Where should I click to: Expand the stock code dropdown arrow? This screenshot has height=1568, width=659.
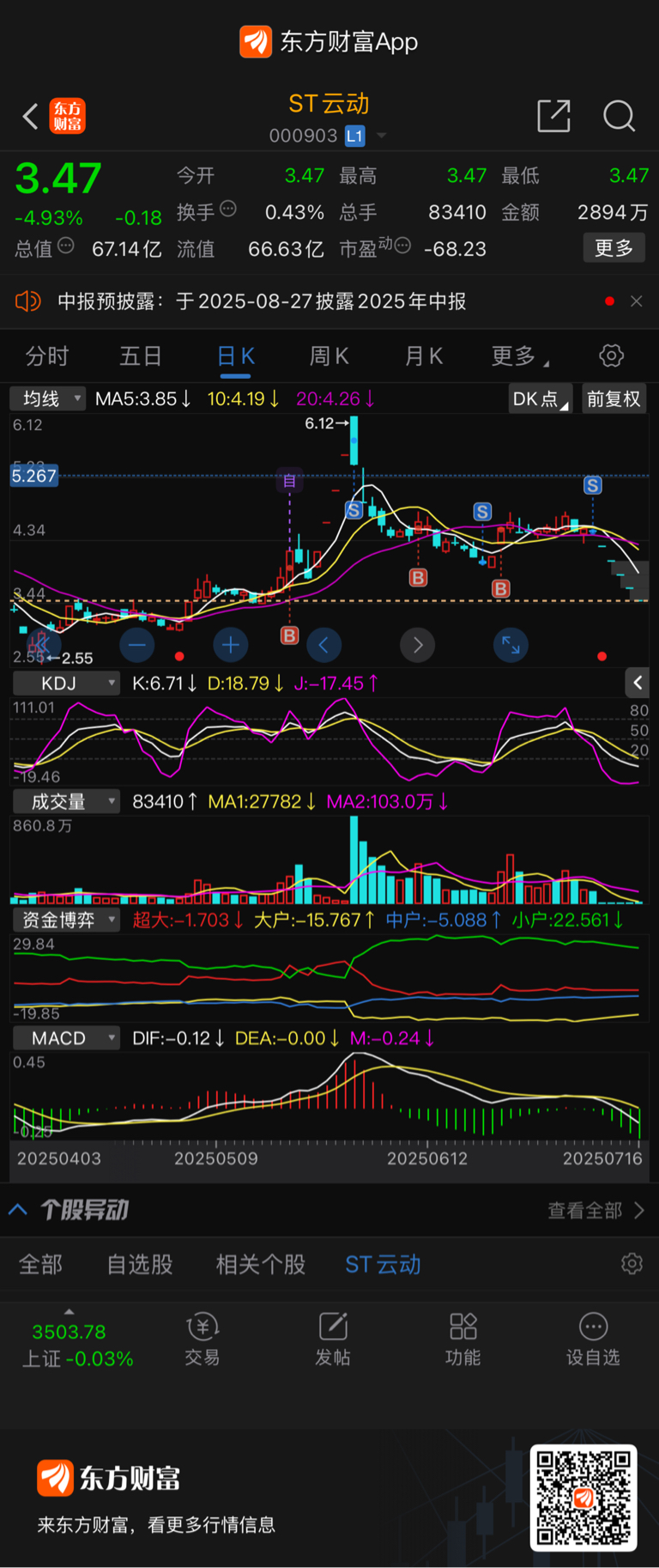(382, 136)
